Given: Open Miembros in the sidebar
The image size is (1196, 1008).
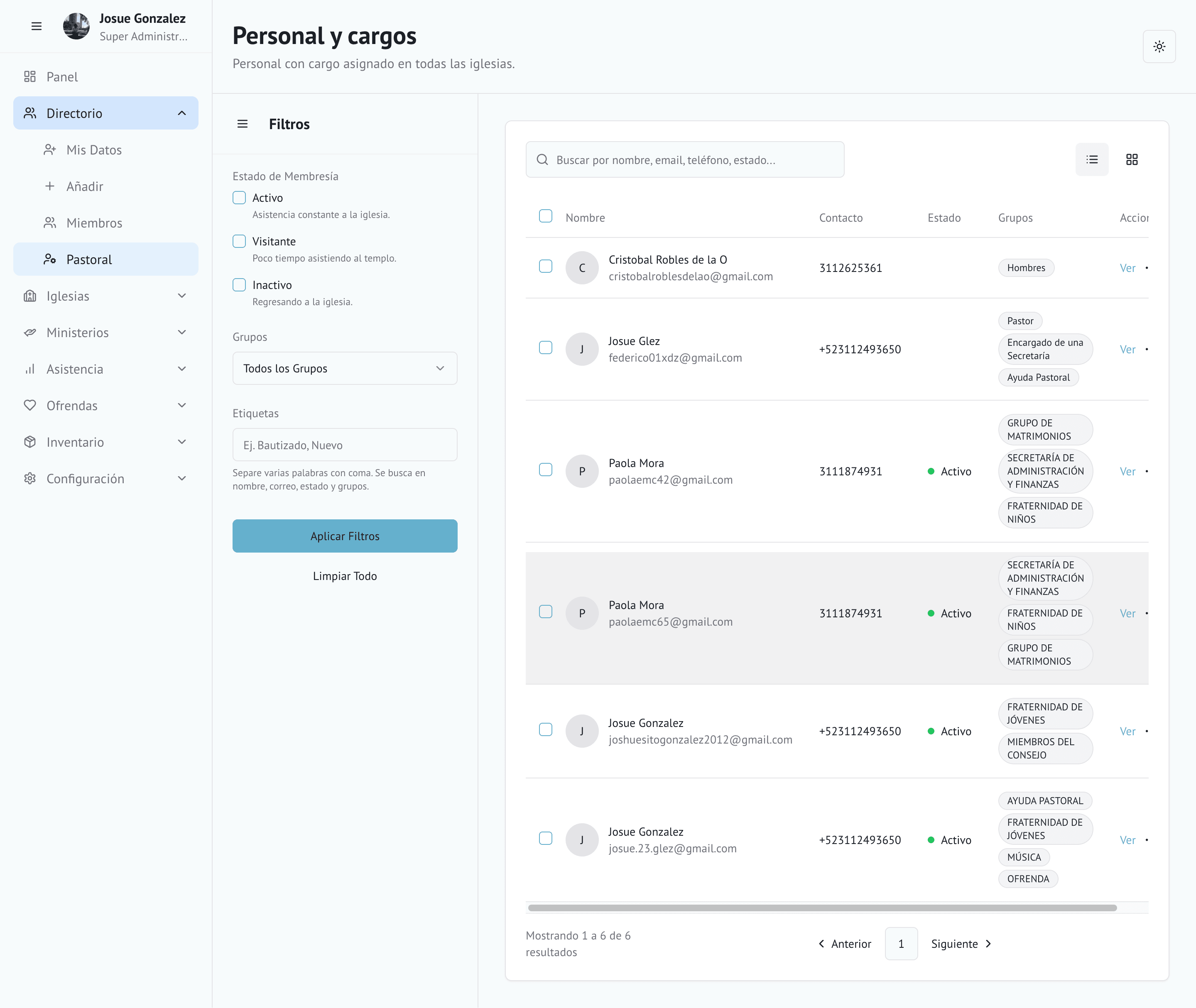Looking at the screenshot, I should click(x=106, y=223).
